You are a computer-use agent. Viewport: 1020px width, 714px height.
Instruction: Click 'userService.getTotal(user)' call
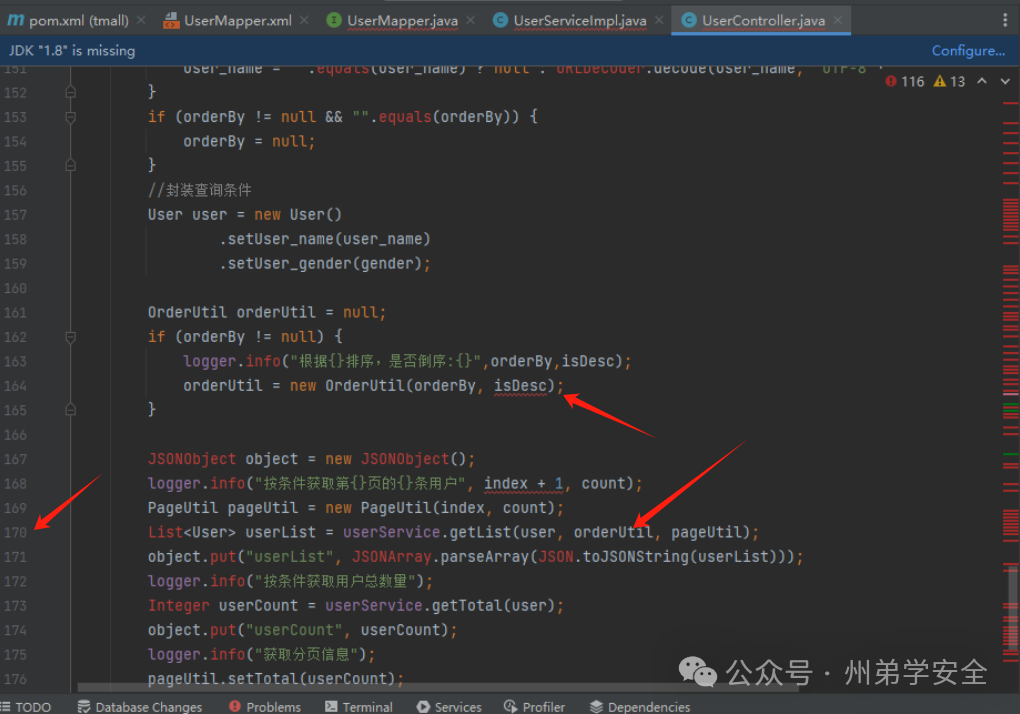pos(440,606)
